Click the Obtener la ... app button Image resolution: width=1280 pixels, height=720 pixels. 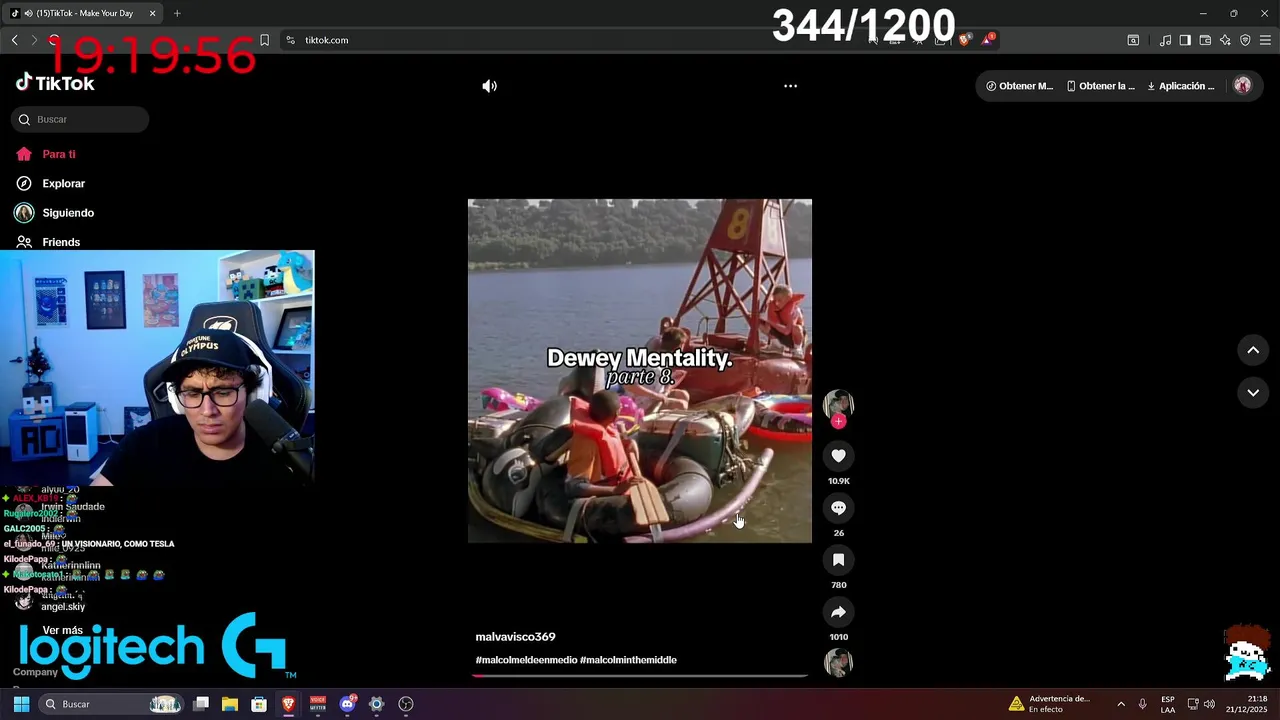pos(1101,86)
